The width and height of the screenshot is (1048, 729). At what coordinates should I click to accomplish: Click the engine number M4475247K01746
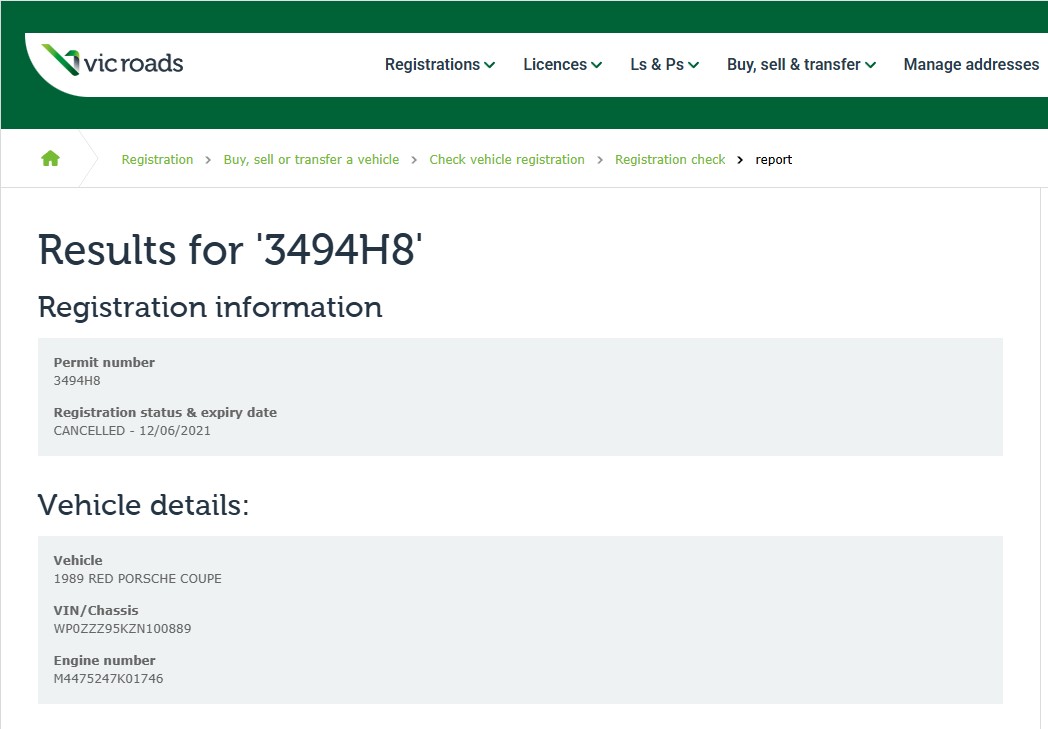(108, 679)
